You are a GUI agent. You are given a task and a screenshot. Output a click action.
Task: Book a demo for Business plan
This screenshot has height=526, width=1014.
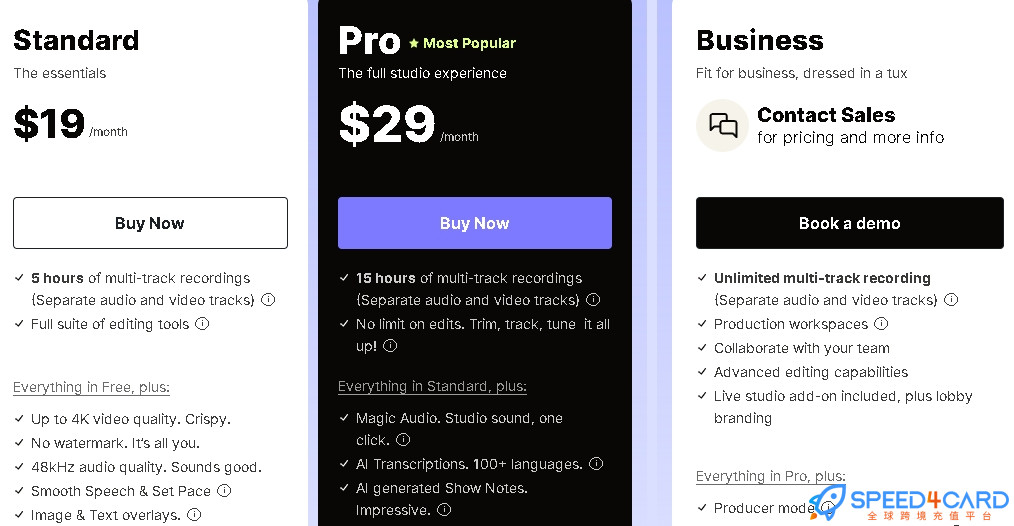click(x=850, y=223)
